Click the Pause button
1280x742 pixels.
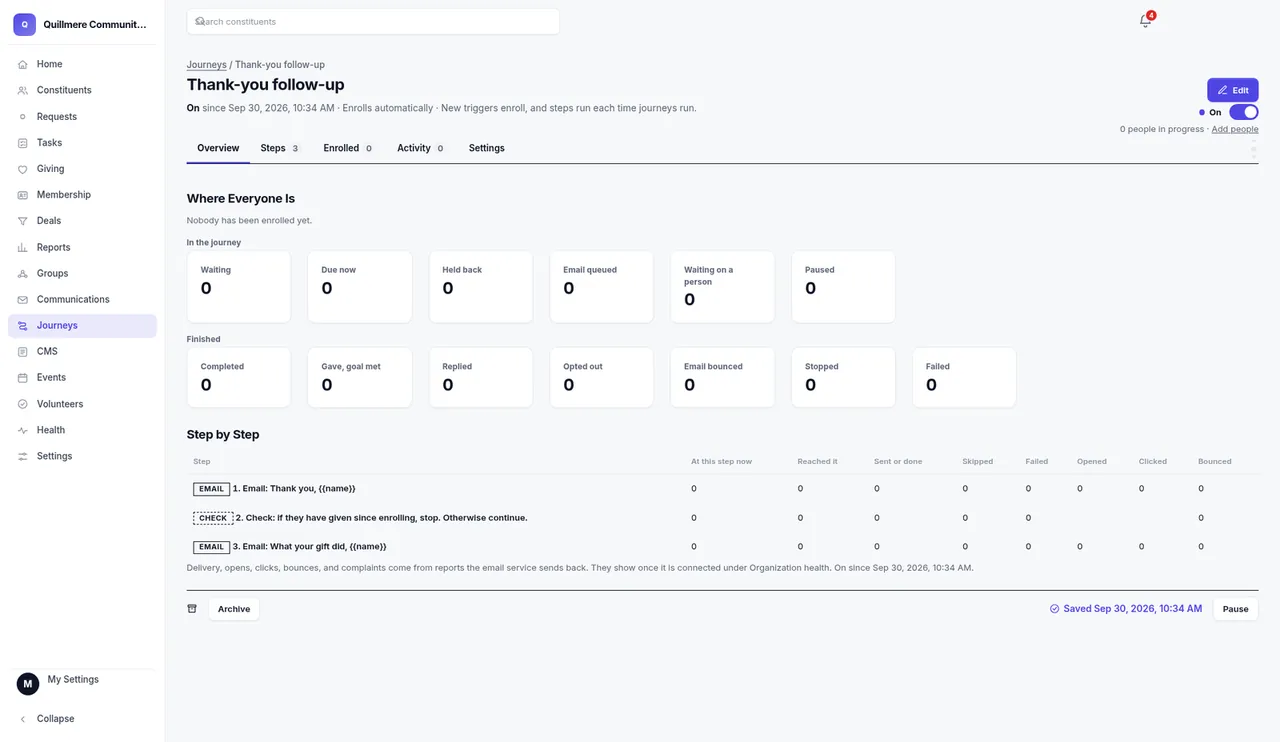[1236, 609]
